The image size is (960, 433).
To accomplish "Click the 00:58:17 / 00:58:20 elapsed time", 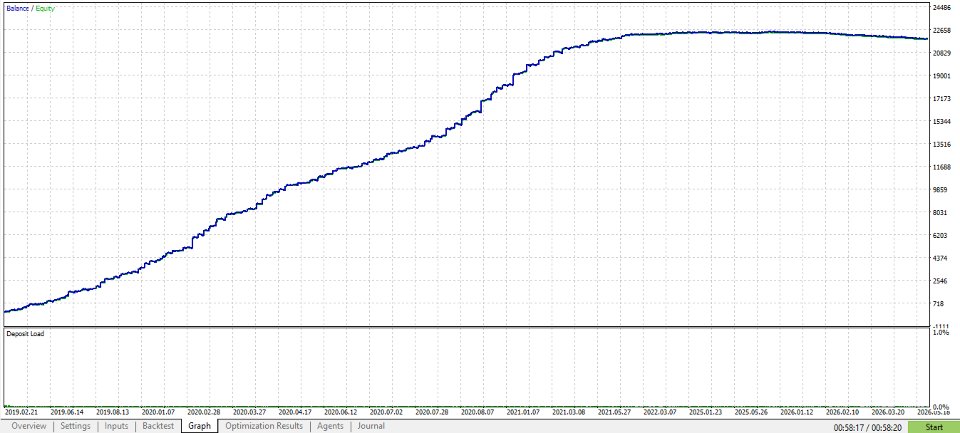I will click(x=866, y=426).
